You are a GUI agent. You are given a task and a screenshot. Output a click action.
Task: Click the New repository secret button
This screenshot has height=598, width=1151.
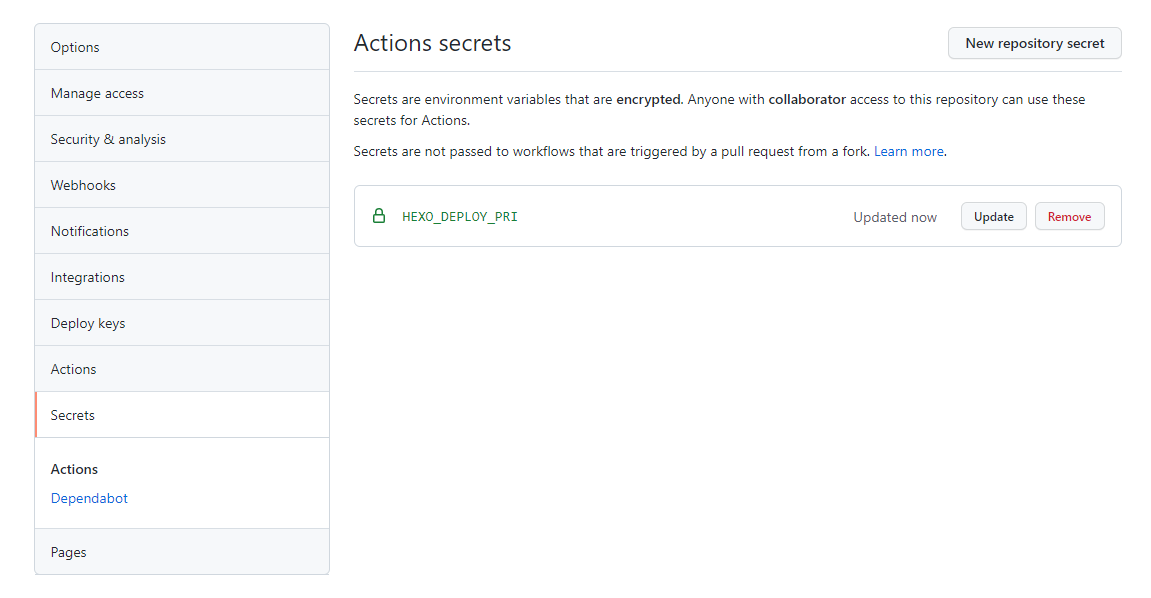(x=1035, y=43)
